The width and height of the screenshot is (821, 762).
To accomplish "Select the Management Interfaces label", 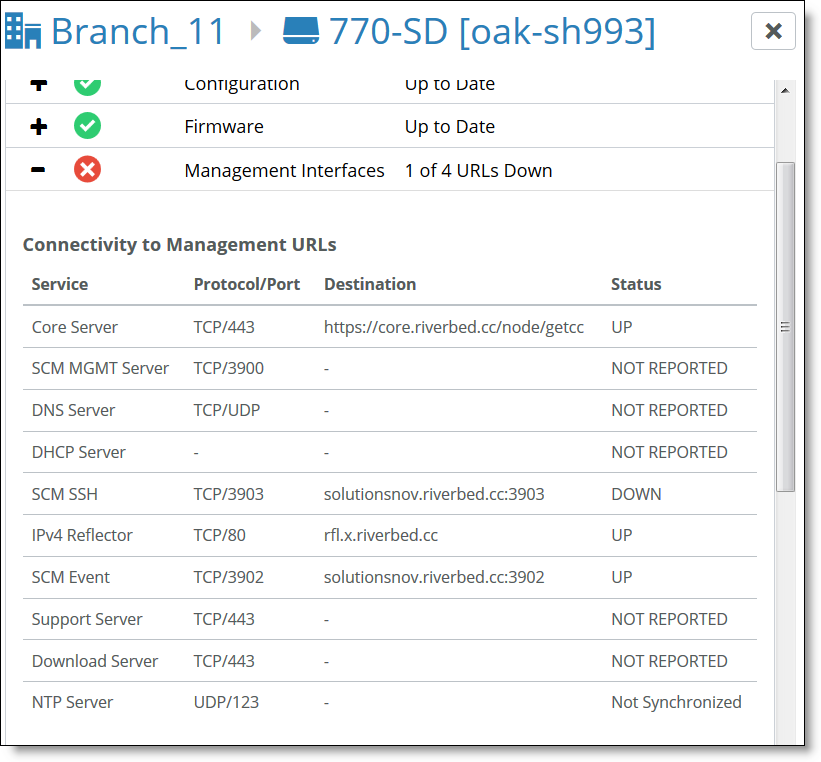I will click(284, 171).
